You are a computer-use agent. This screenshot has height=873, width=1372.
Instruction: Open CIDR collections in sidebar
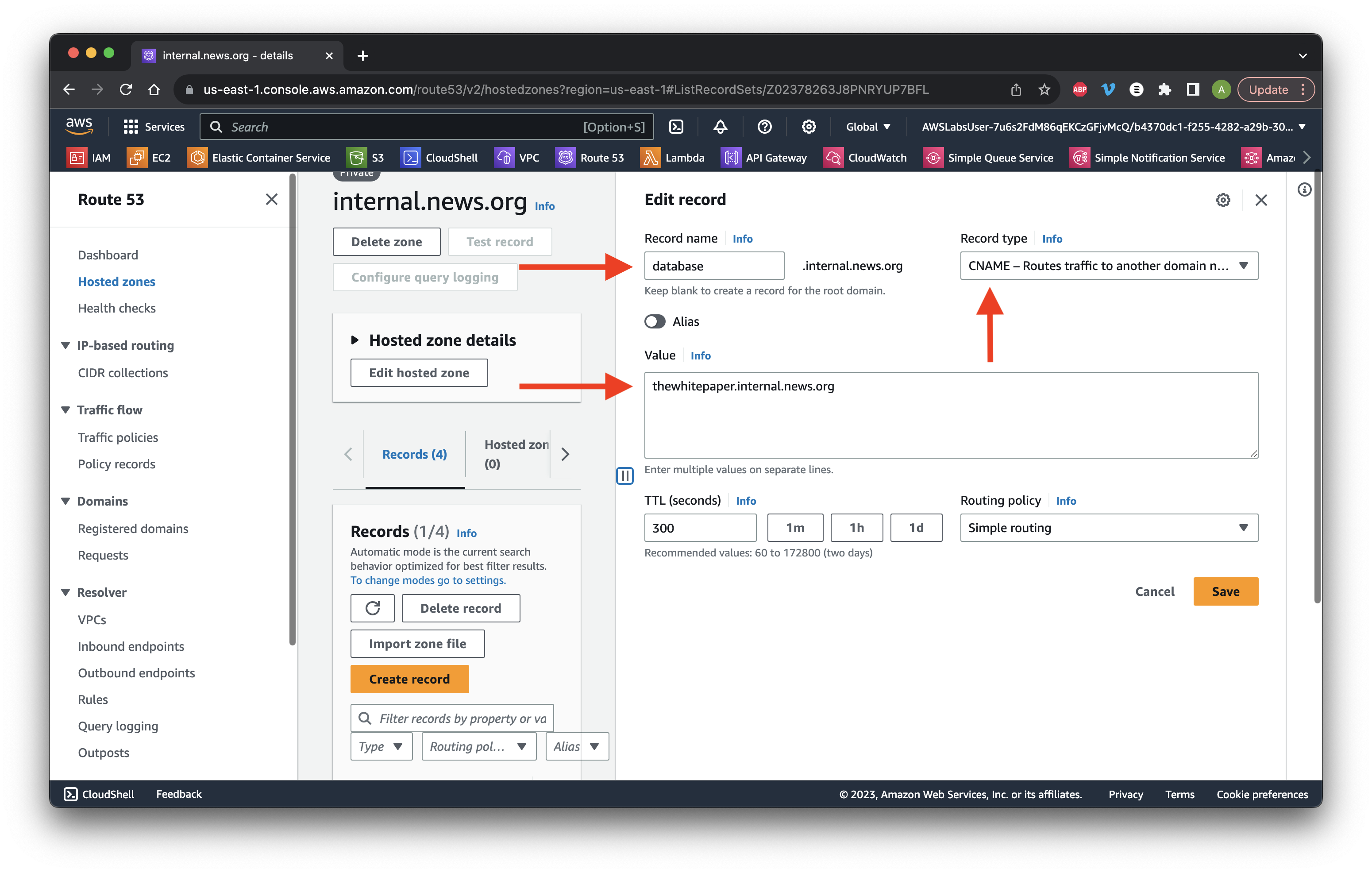(123, 373)
